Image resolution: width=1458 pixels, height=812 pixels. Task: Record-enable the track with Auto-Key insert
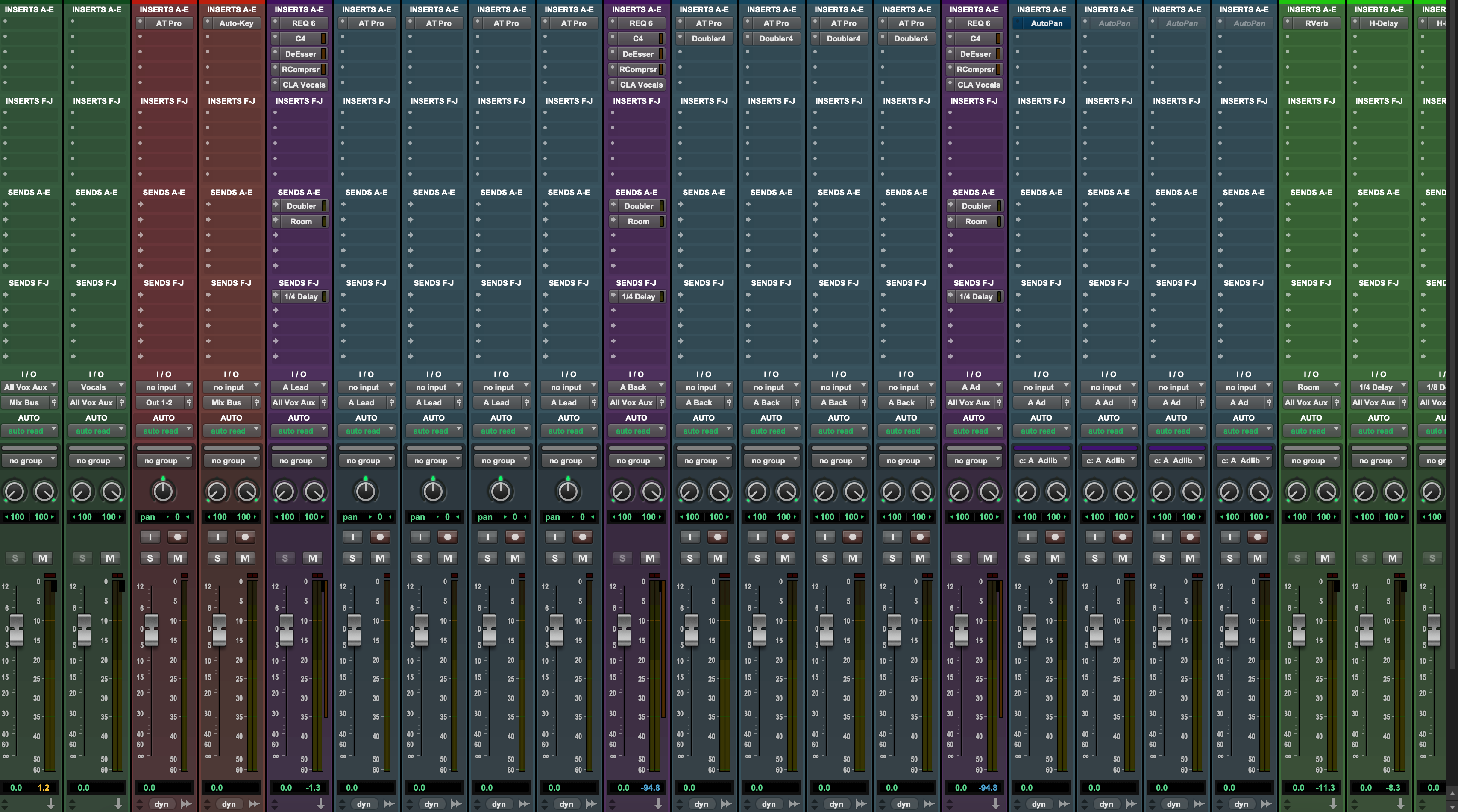click(245, 536)
